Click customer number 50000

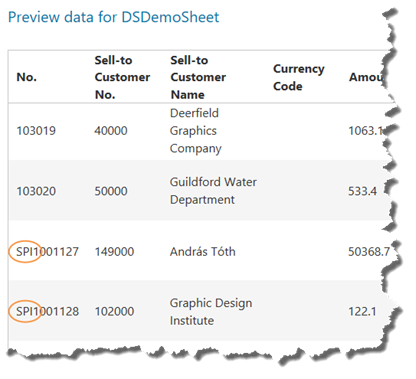(x=111, y=191)
